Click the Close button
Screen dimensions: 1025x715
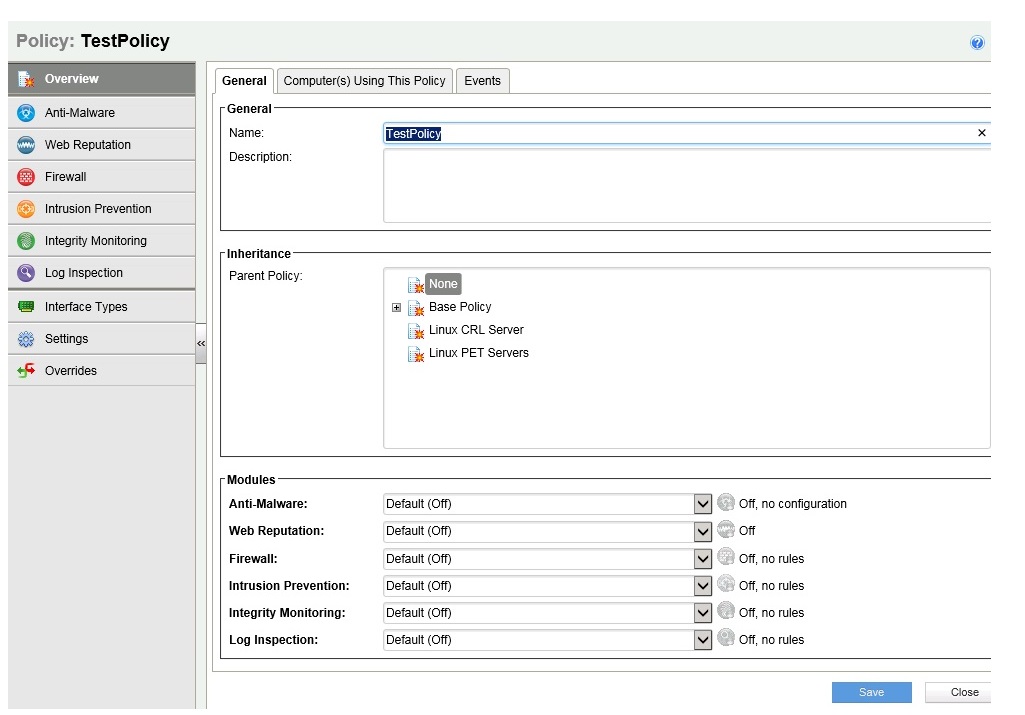point(963,692)
